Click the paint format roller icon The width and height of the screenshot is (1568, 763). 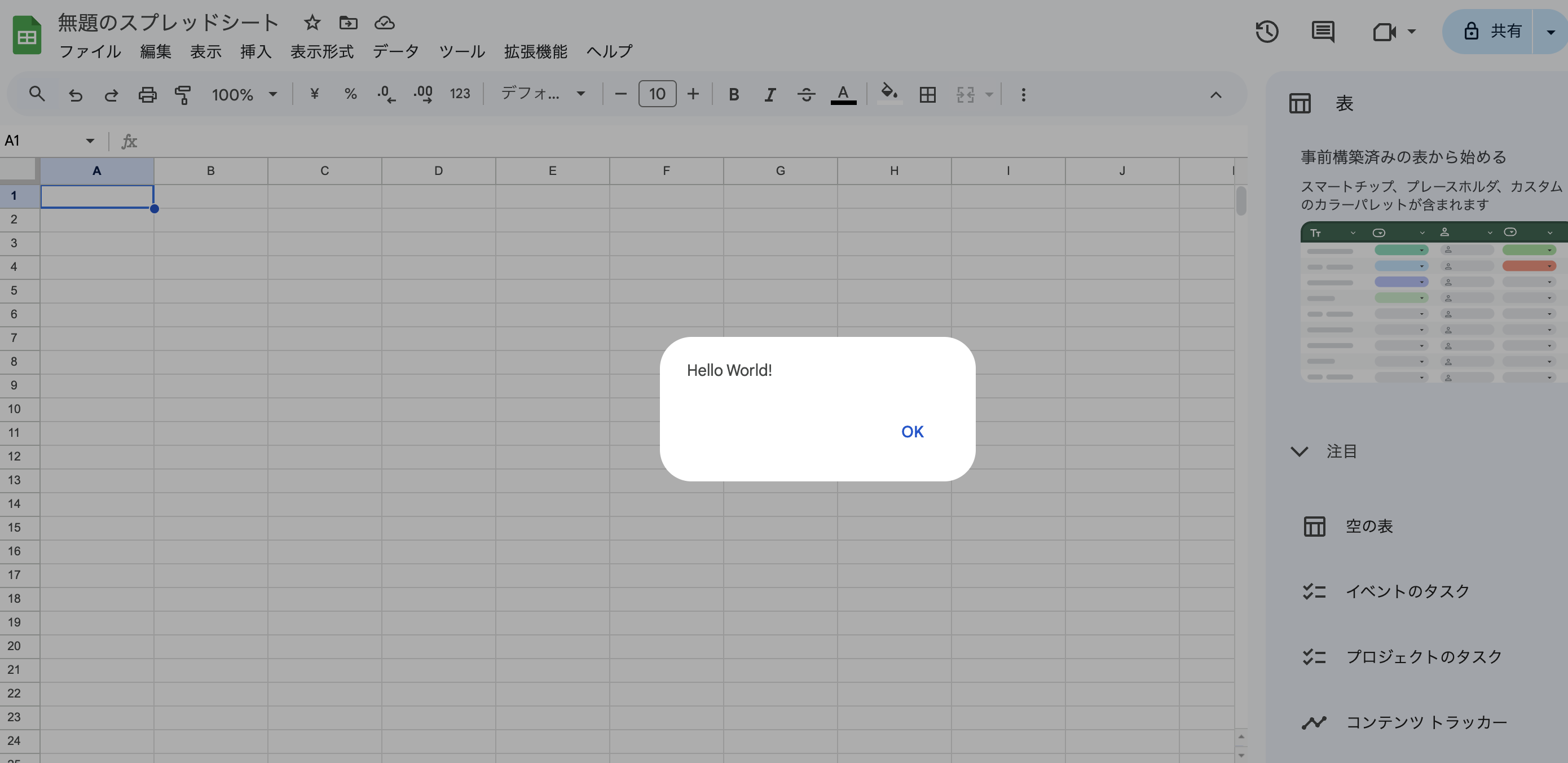click(183, 94)
